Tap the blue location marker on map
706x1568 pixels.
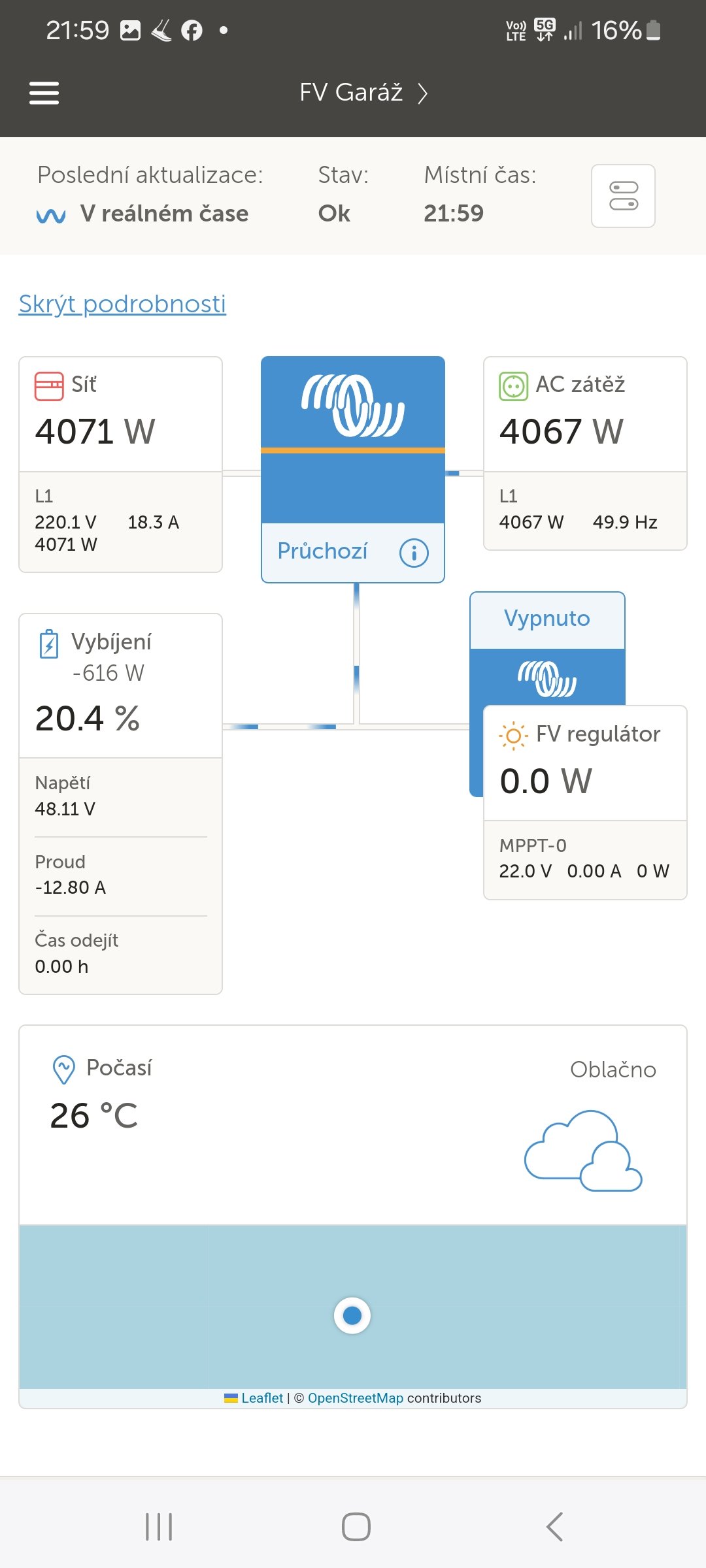pos(352,1315)
